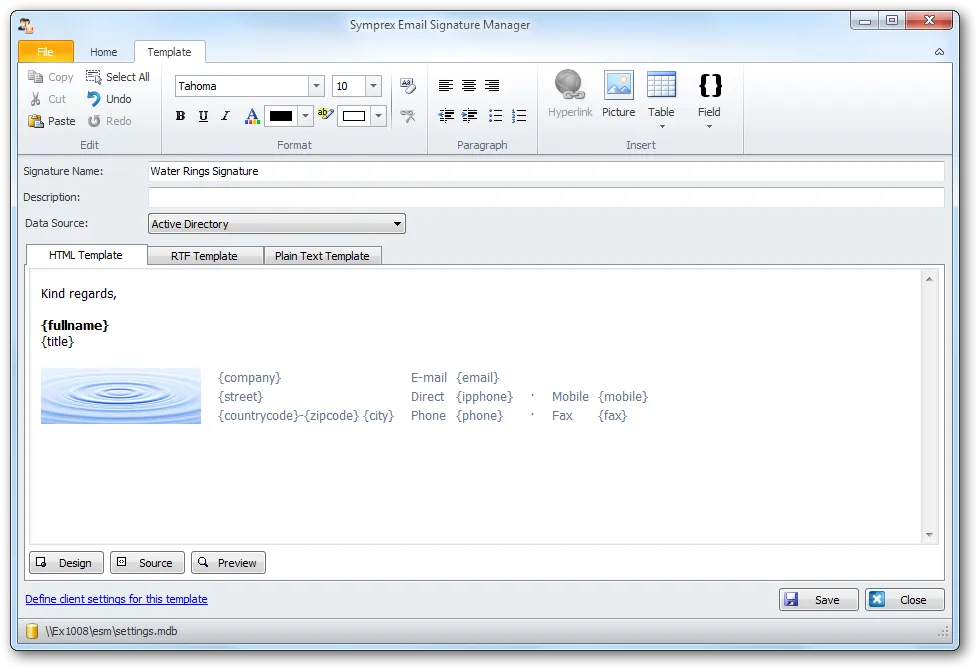The width and height of the screenshot is (978, 669).
Task: Switch to the Plain Text Template tab
Action: click(322, 256)
